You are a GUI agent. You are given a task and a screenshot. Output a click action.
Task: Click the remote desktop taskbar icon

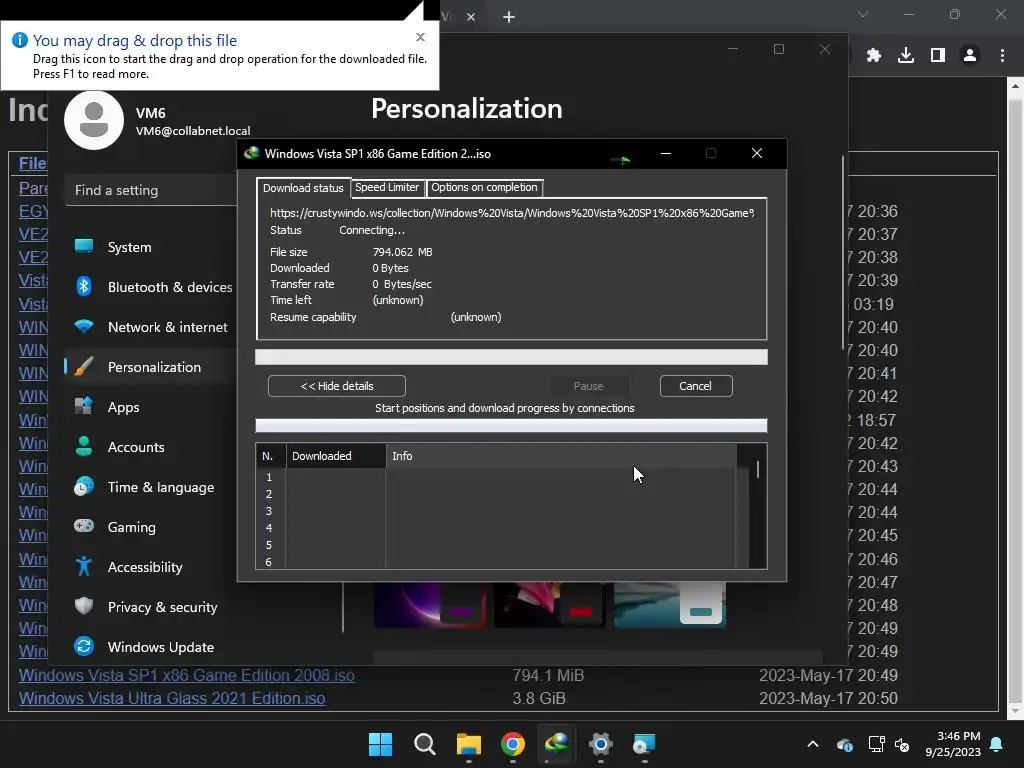coord(644,744)
